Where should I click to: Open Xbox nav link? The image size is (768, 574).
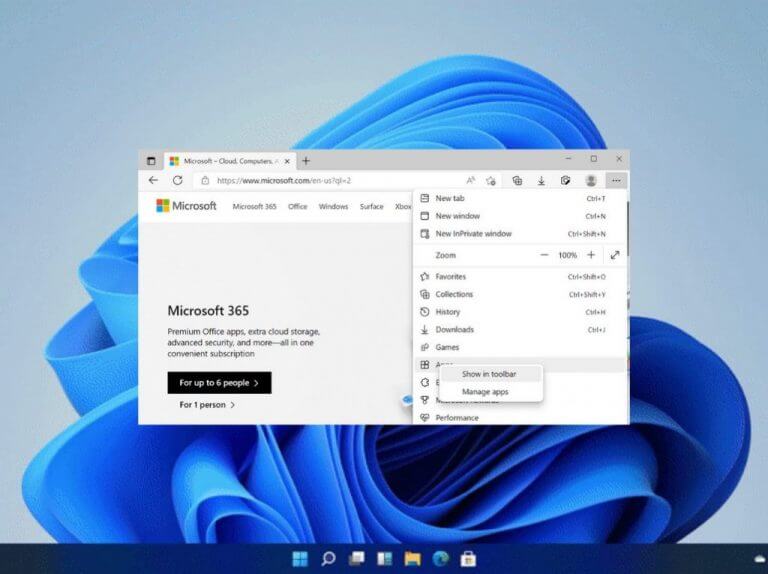[403, 207]
